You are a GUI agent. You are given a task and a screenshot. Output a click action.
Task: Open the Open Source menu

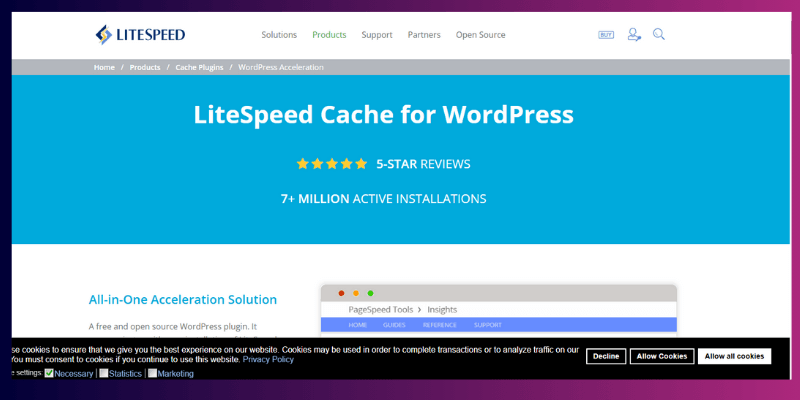click(481, 35)
